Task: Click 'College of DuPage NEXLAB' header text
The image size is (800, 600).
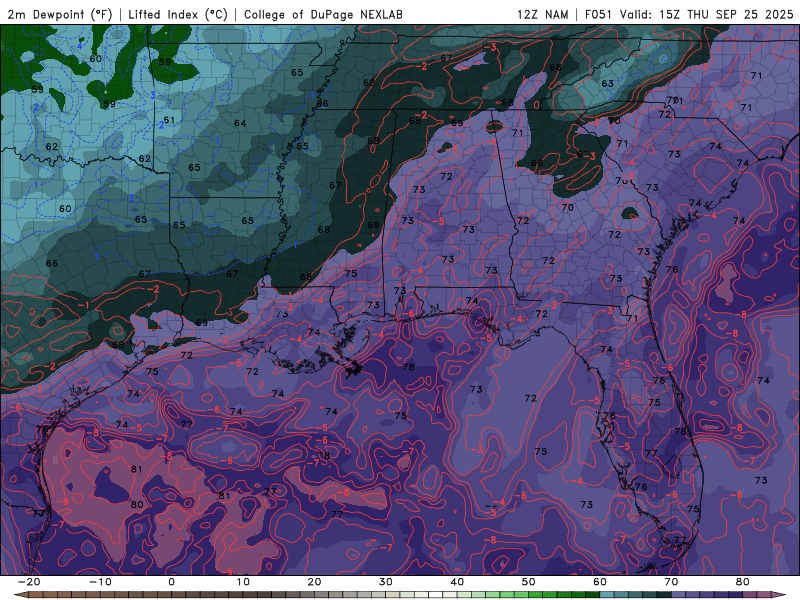Action: click(323, 14)
